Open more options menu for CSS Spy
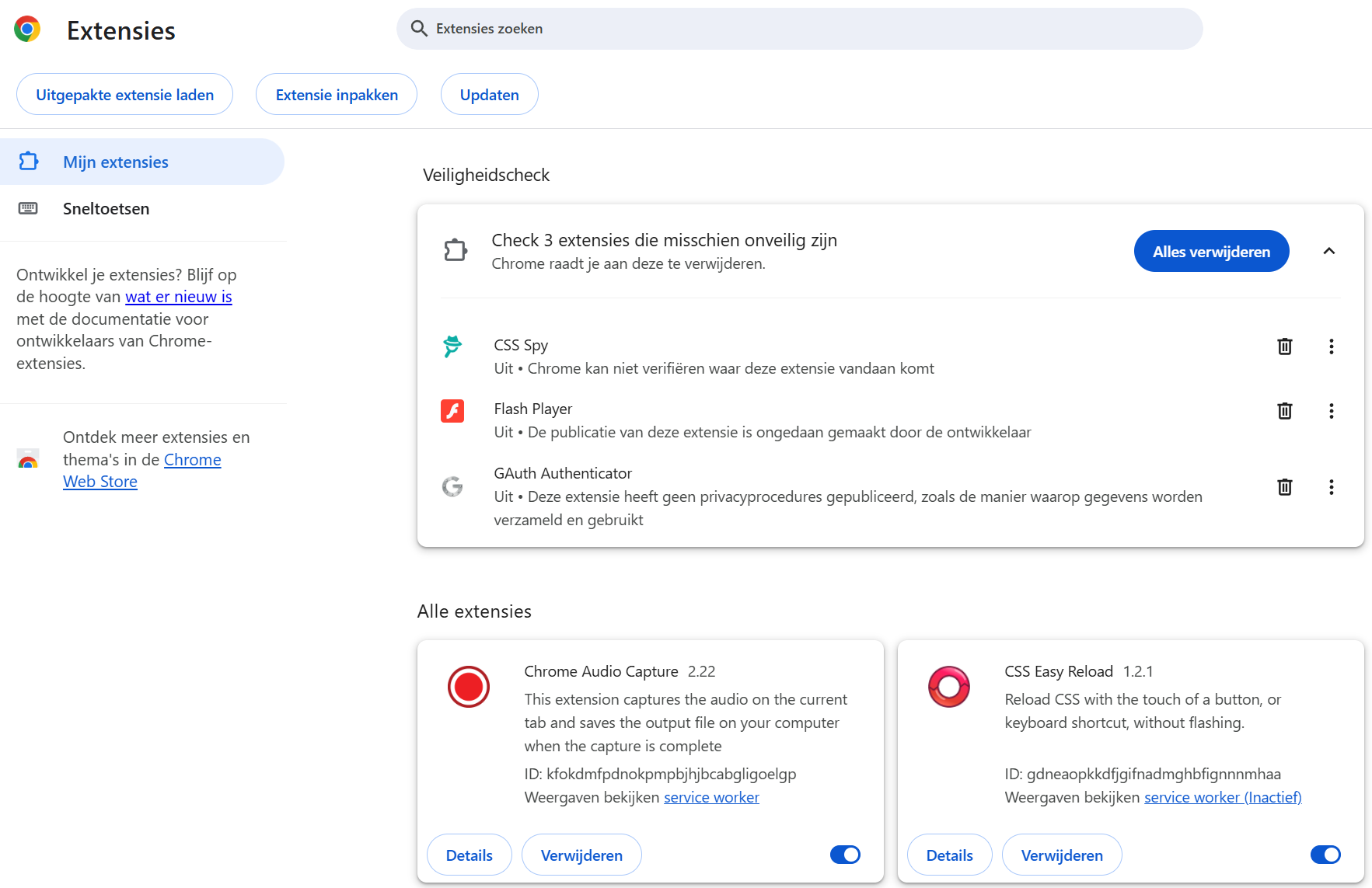 tap(1331, 346)
